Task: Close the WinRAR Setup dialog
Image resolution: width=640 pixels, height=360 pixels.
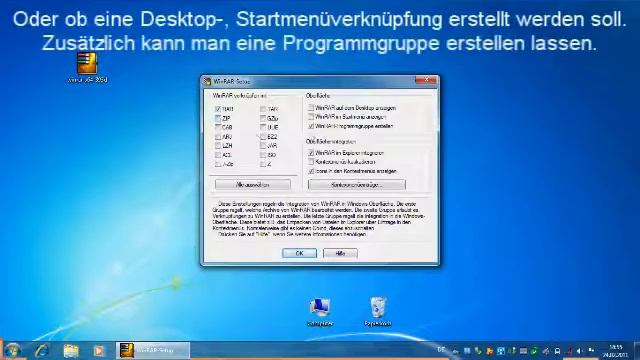Action: click(x=426, y=80)
